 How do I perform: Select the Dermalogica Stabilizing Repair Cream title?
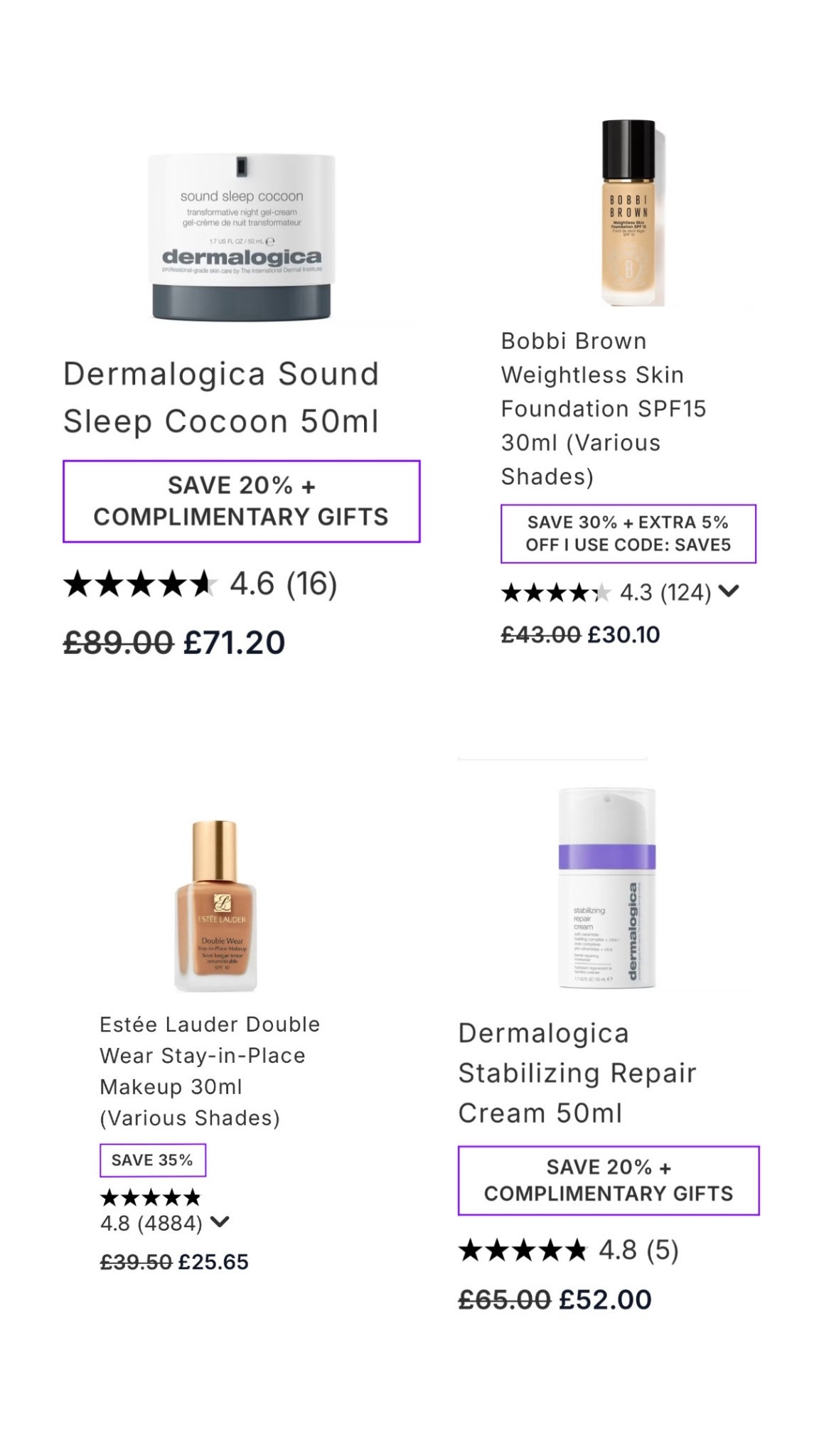(x=577, y=1081)
